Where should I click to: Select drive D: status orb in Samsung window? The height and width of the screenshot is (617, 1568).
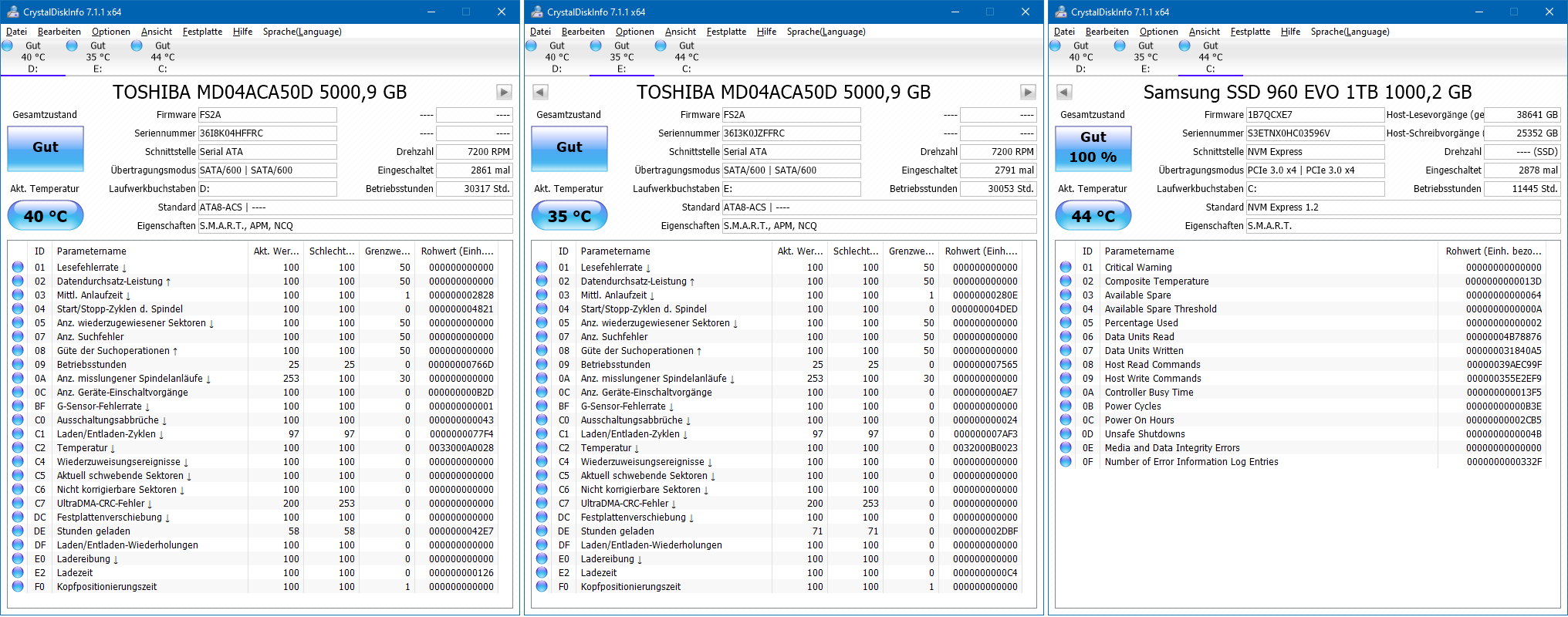(1056, 46)
